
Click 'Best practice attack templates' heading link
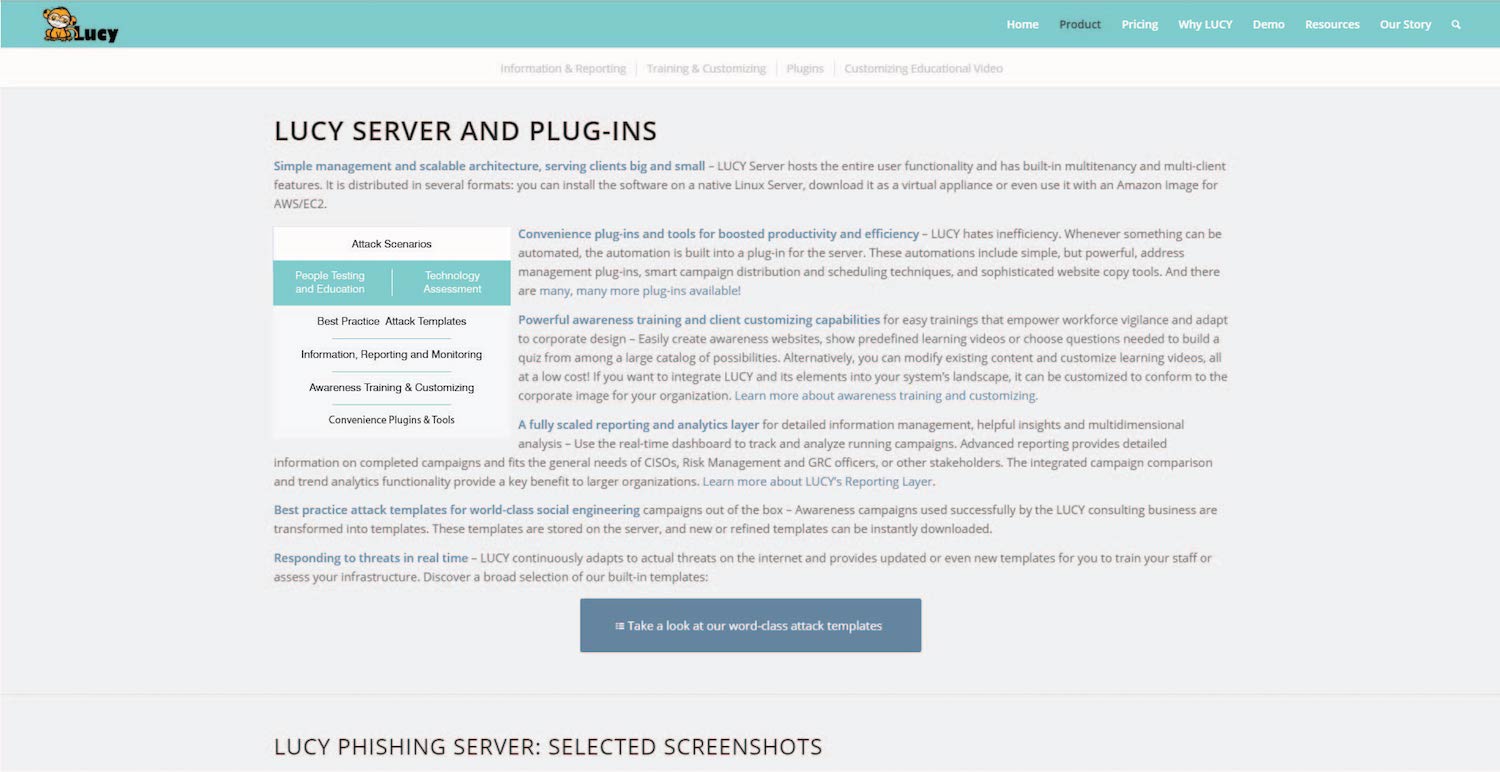tap(456, 510)
